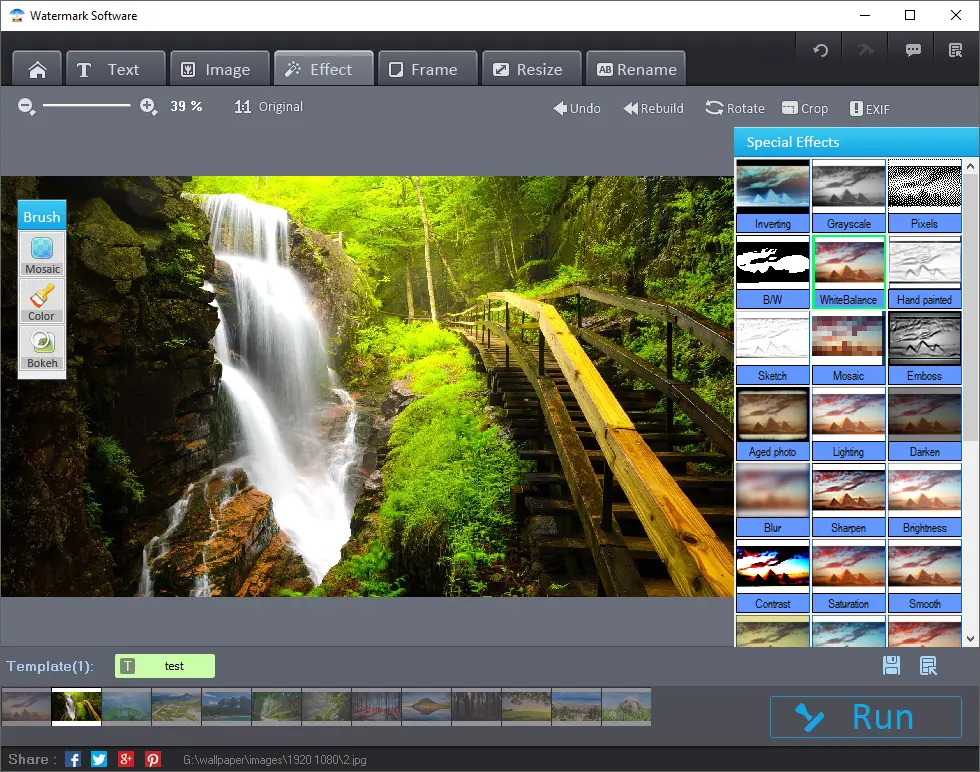
Task: Open the template manager list icon
Action: 928,666
